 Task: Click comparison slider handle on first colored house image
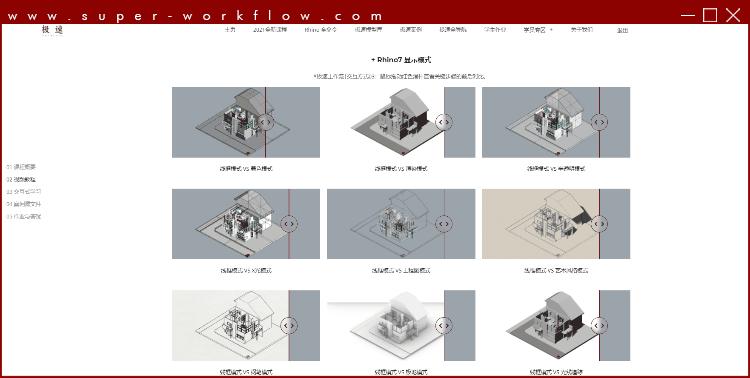click(266, 122)
